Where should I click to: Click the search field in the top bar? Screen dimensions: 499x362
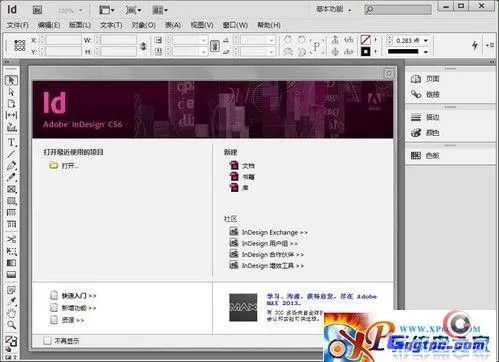(x=398, y=10)
